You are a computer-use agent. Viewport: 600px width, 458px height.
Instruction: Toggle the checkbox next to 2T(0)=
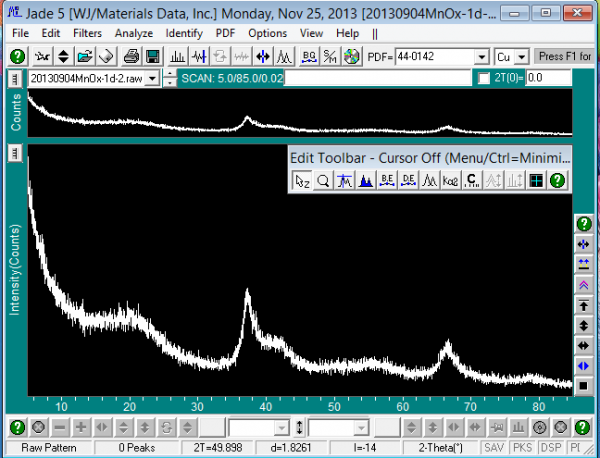click(x=484, y=78)
